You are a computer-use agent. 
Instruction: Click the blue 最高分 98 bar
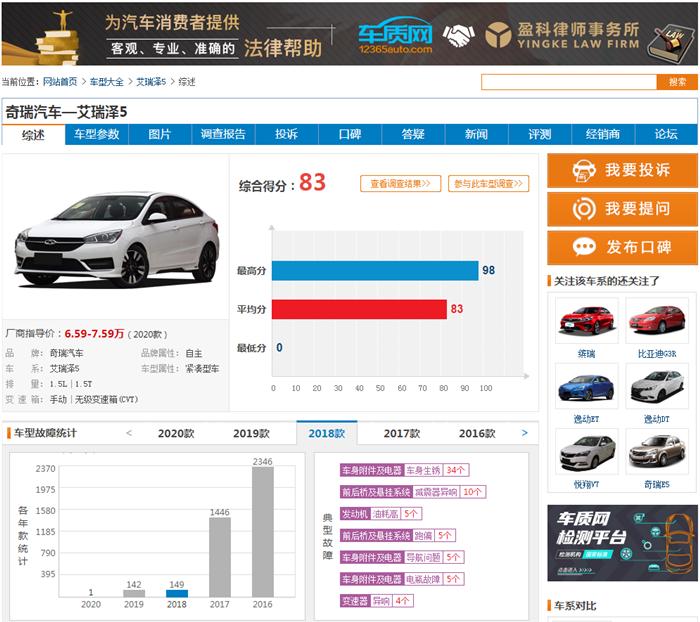coord(375,271)
